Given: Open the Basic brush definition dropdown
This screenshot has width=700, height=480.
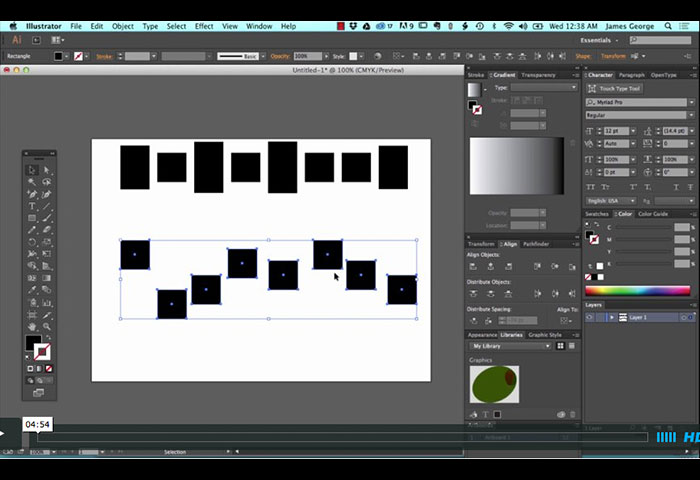Looking at the screenshot, I should [x=263, y=56].
